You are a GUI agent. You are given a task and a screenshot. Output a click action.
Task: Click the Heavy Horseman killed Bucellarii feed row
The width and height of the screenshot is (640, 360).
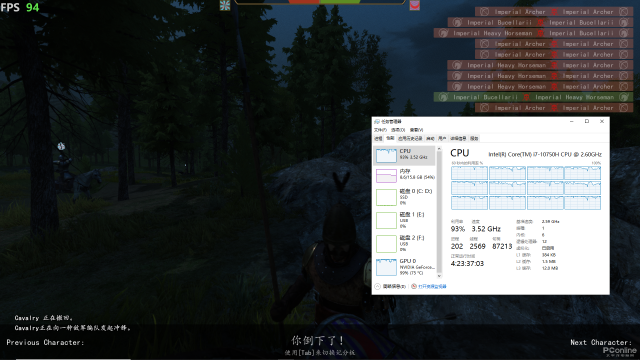pos(533,33)
